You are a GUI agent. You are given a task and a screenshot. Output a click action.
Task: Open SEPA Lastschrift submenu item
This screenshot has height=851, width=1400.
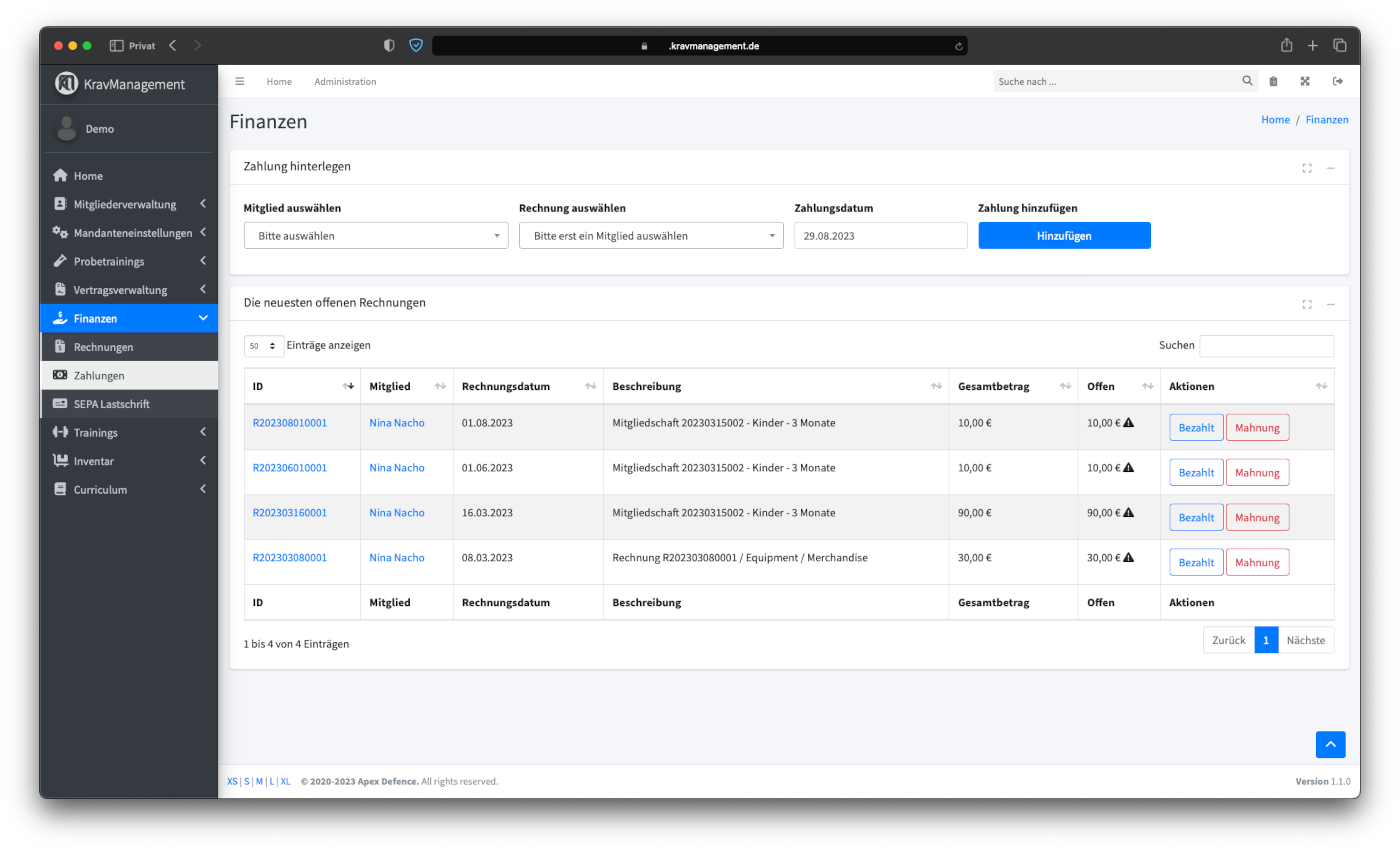(130, 404)
